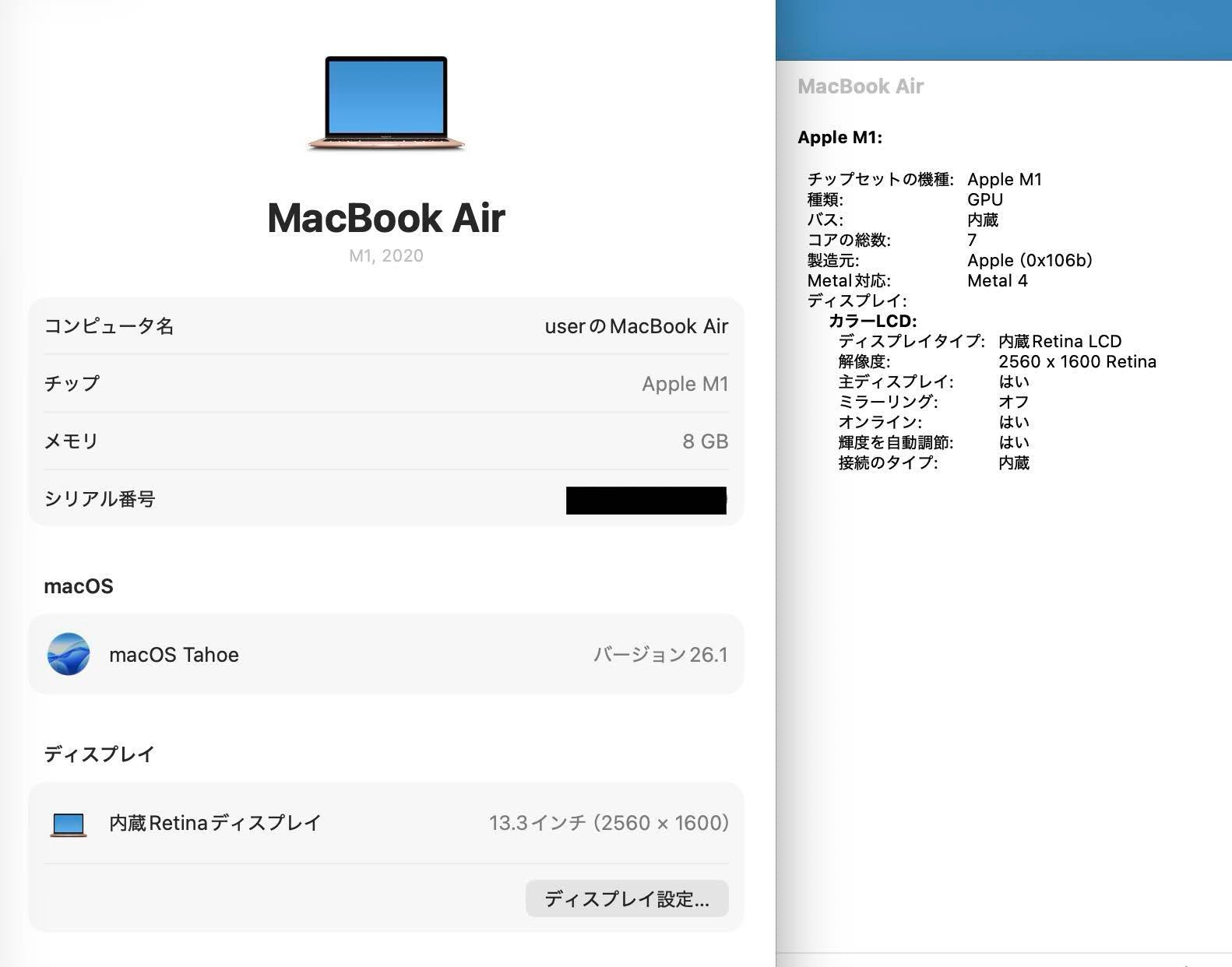Click the M1, 2020 subtitle
Viewport: 1232px width, 967px height.
pyautogui.click(x=386, y=256)
